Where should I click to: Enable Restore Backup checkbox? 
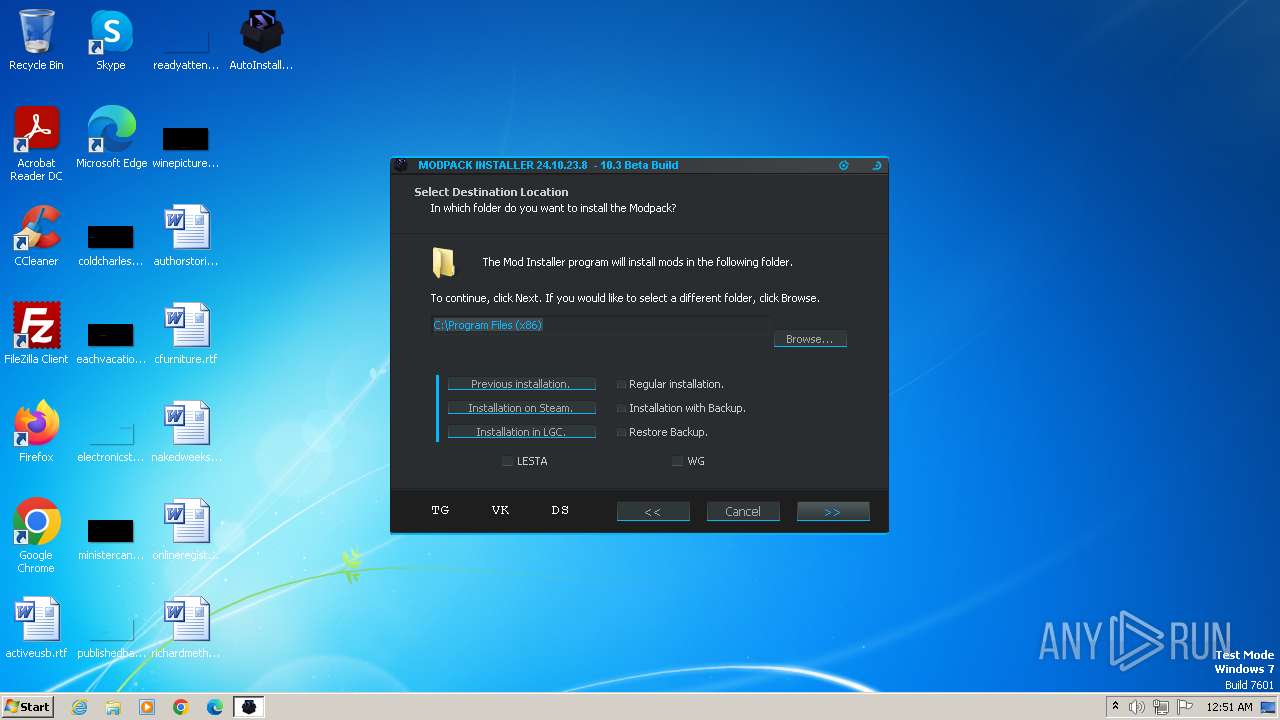[x=622, y=432]
